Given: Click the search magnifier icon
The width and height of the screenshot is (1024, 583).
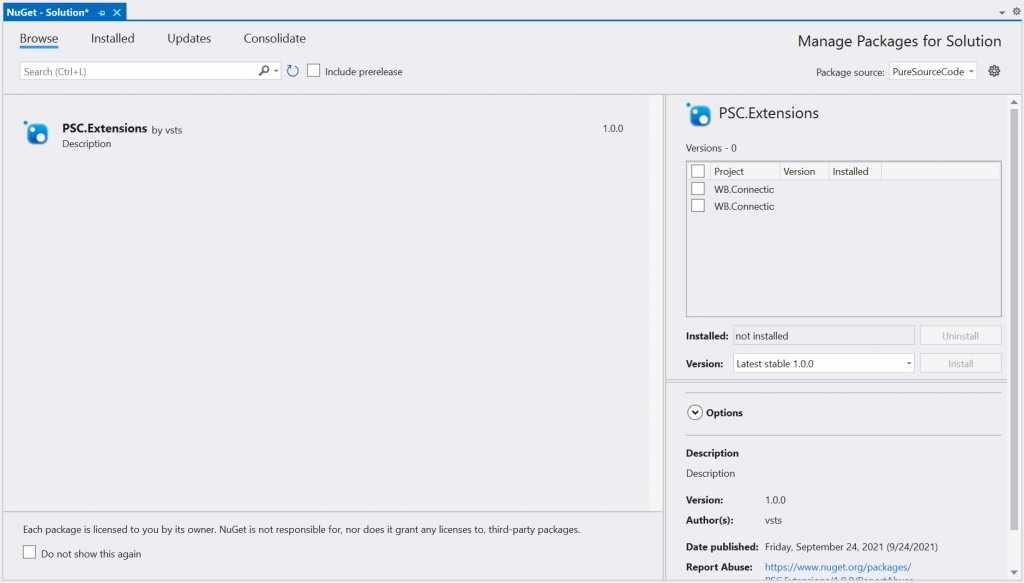Looking at the screenshot, I should 262,71.
